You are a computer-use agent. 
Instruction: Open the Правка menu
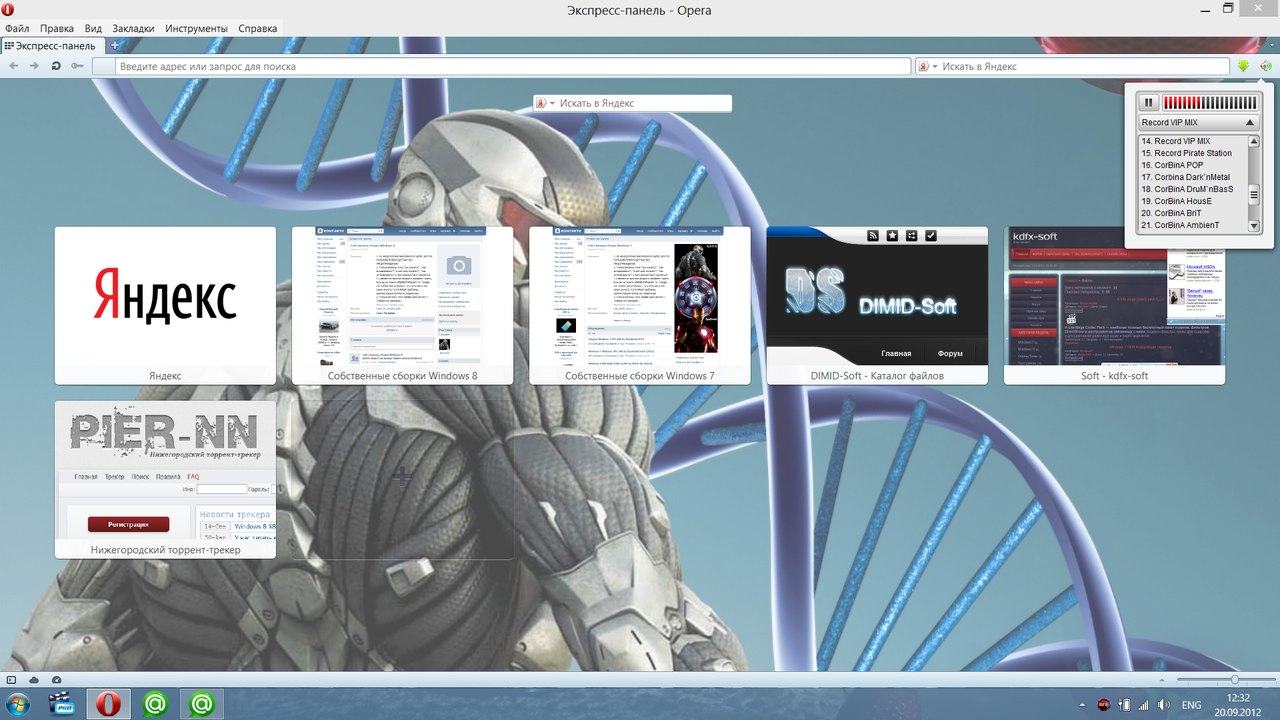tap(57, 29)
